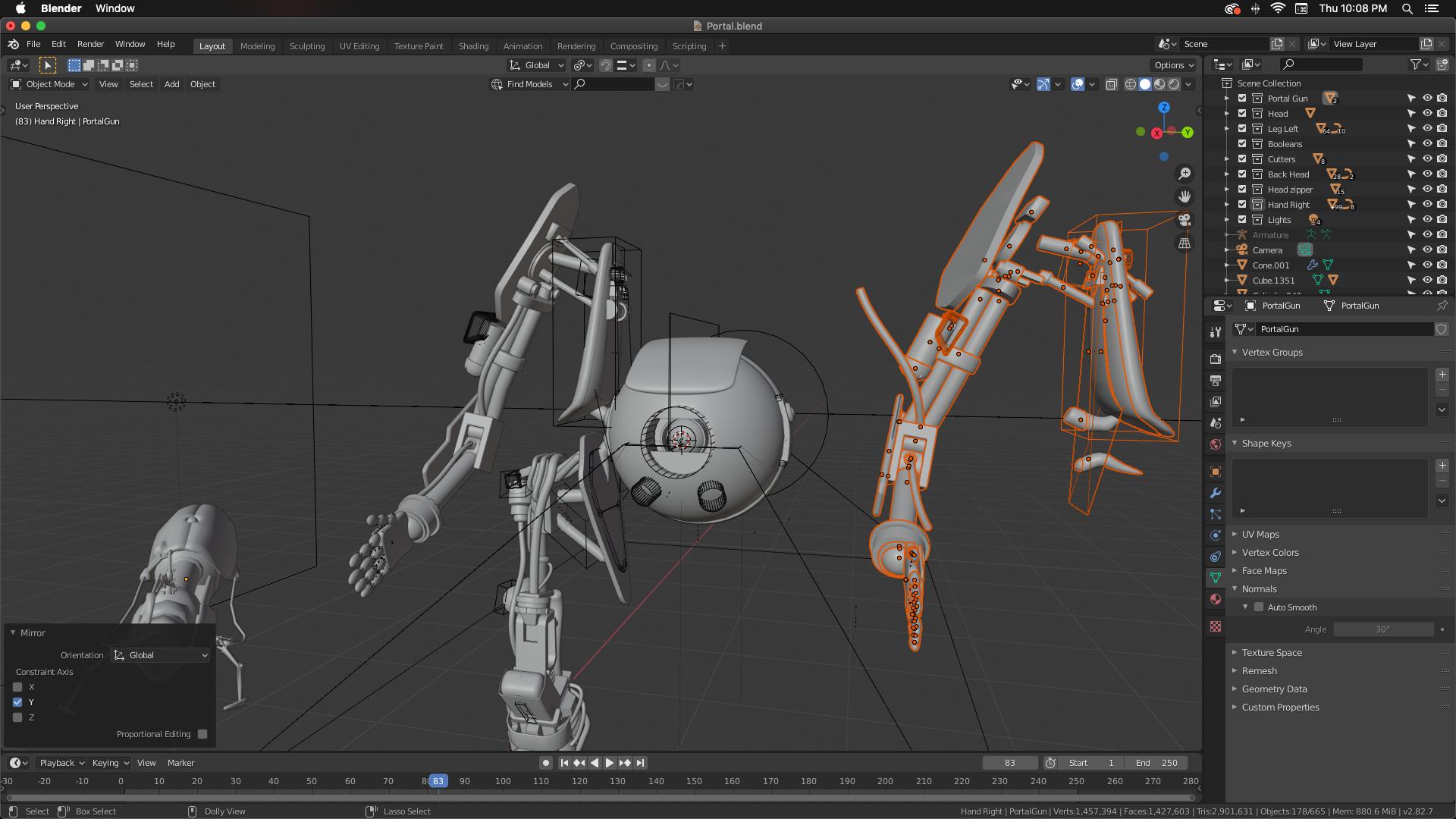Enable Auto Smooth normals

point(1259,607)
